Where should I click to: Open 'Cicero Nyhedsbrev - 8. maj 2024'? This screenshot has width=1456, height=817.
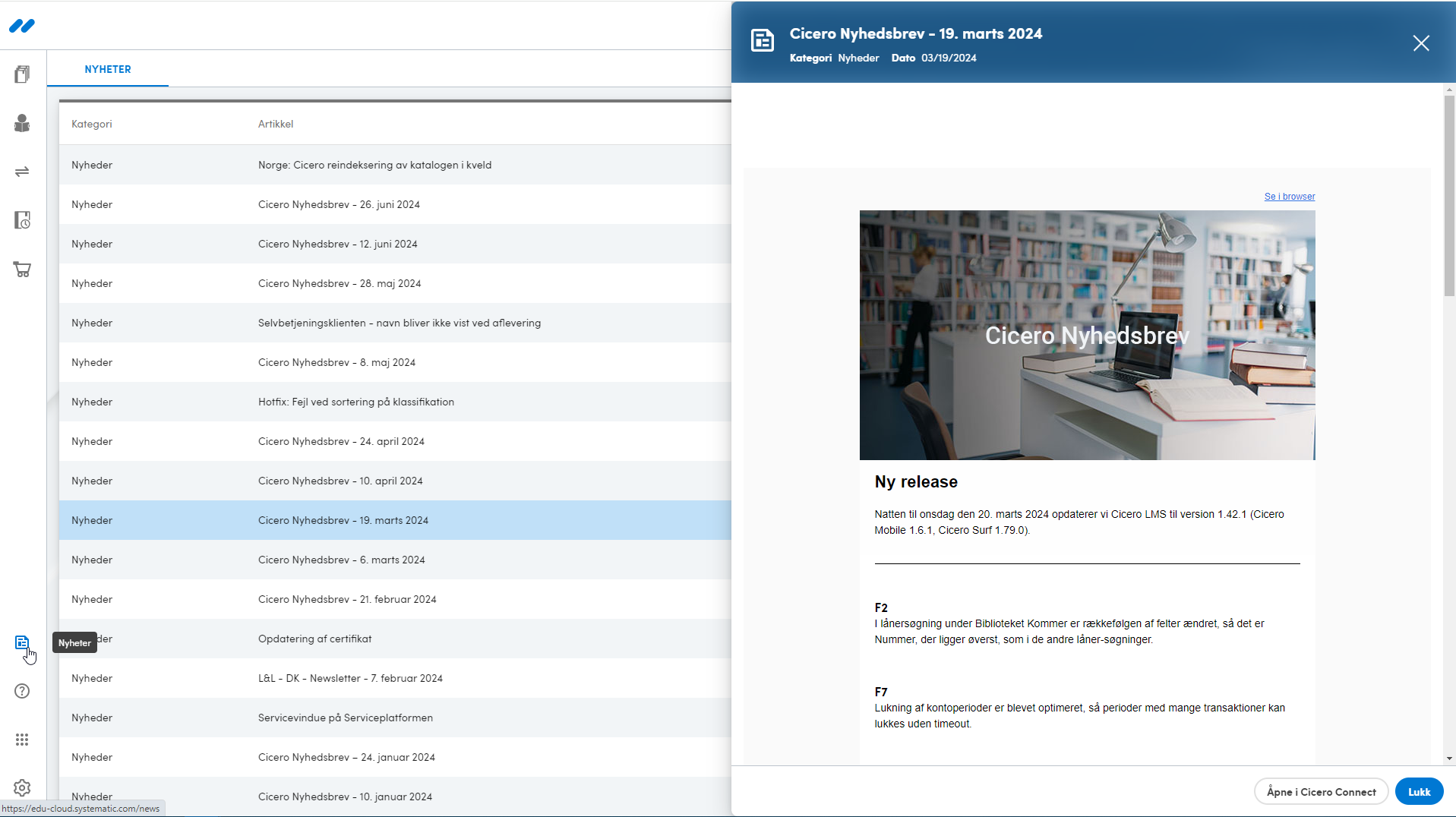(x=395, y=362)
